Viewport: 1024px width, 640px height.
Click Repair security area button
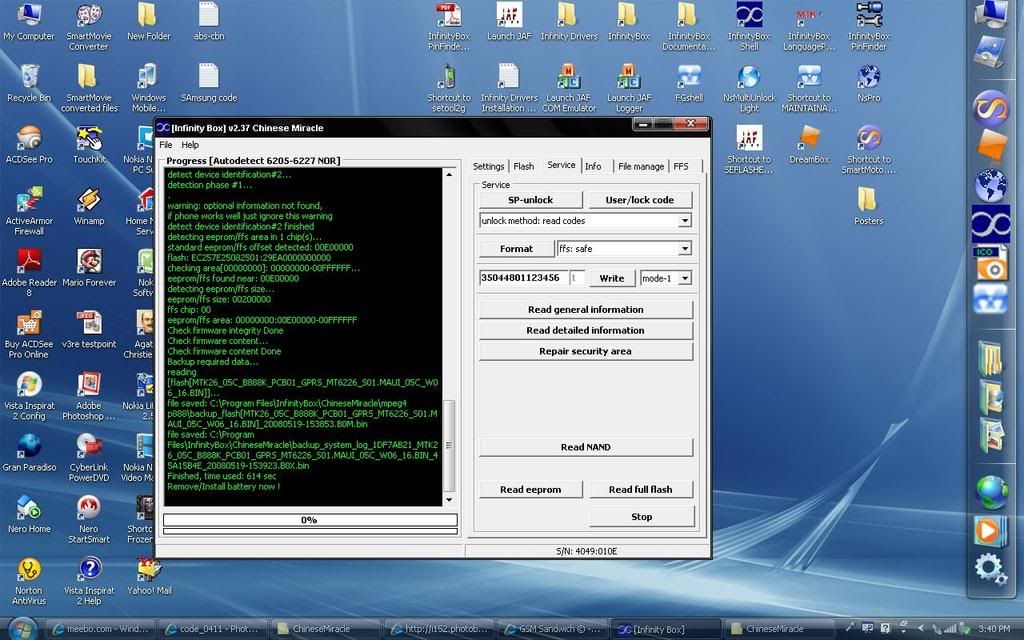(586, 351)
